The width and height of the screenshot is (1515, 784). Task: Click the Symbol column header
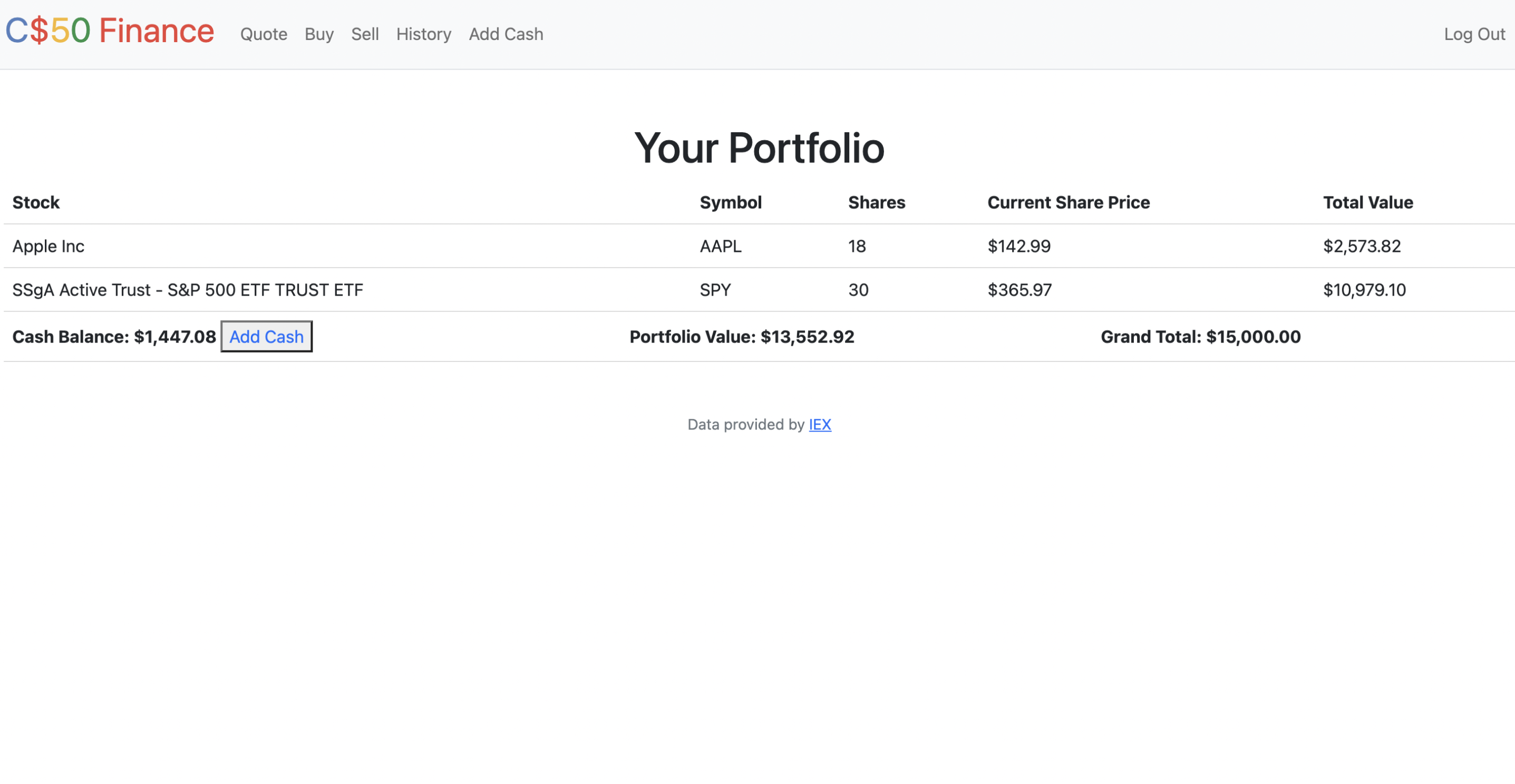[731, 202]
